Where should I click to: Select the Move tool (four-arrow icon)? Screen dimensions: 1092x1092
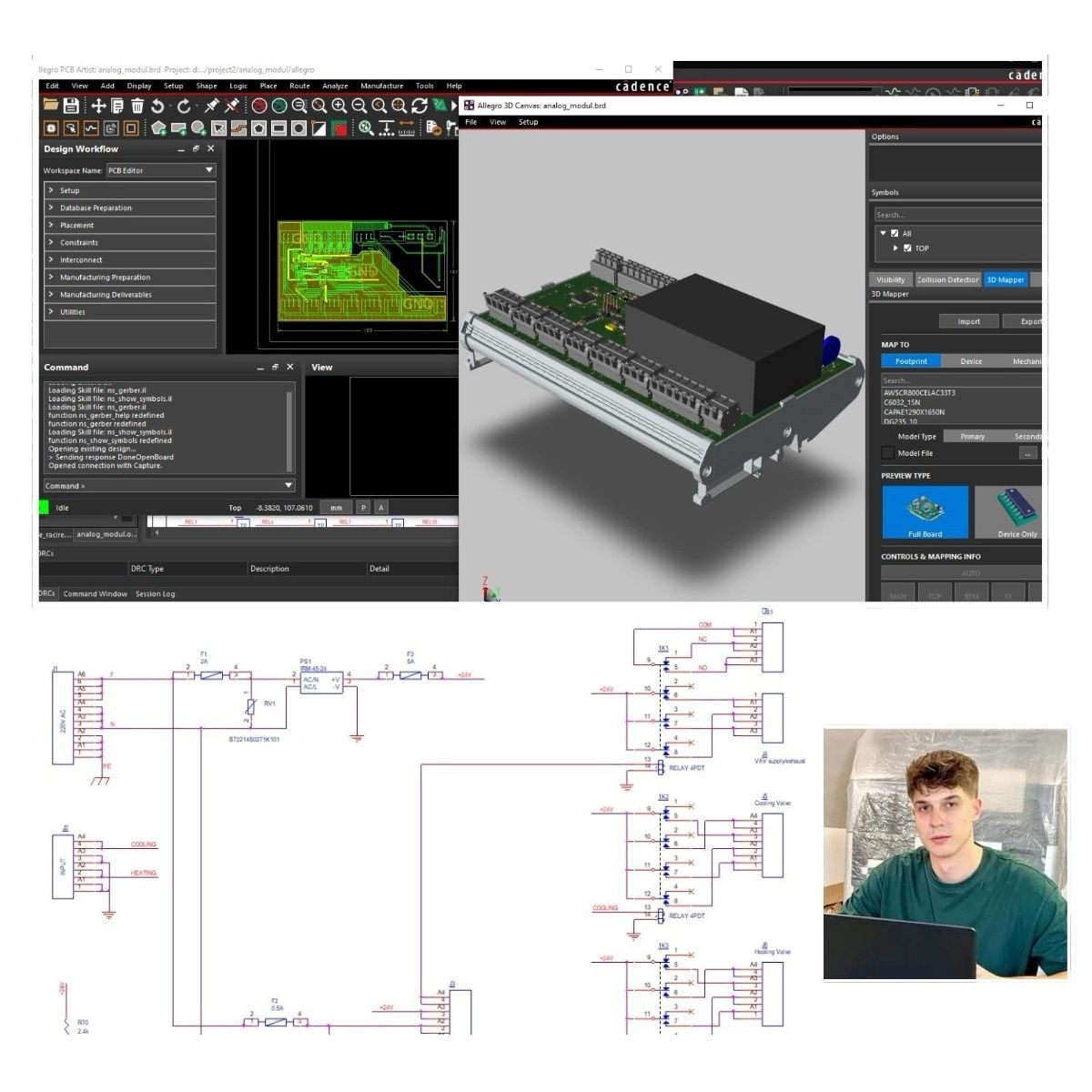98,106
